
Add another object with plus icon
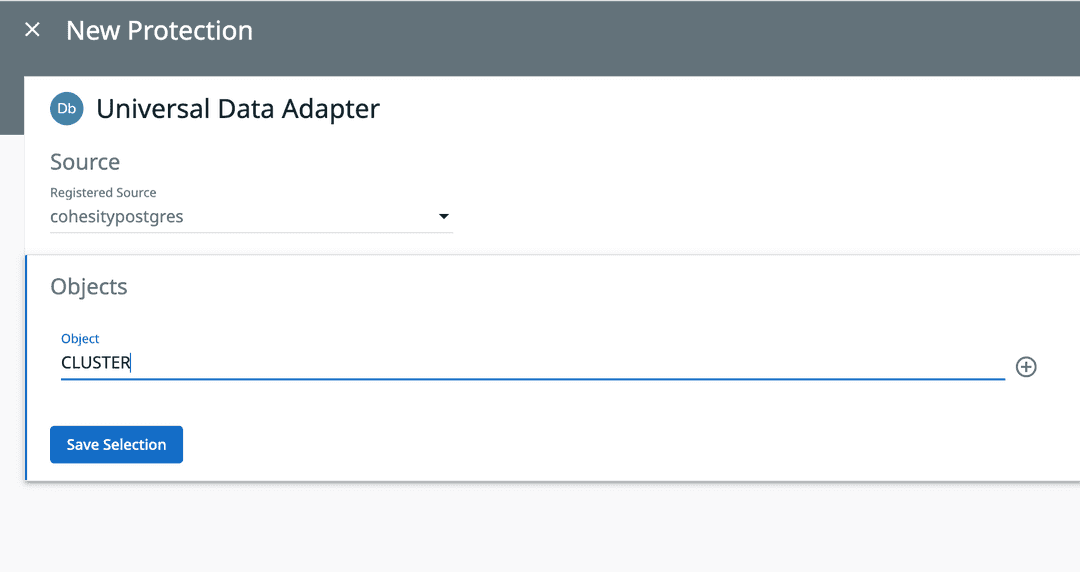coord(1026,367)
